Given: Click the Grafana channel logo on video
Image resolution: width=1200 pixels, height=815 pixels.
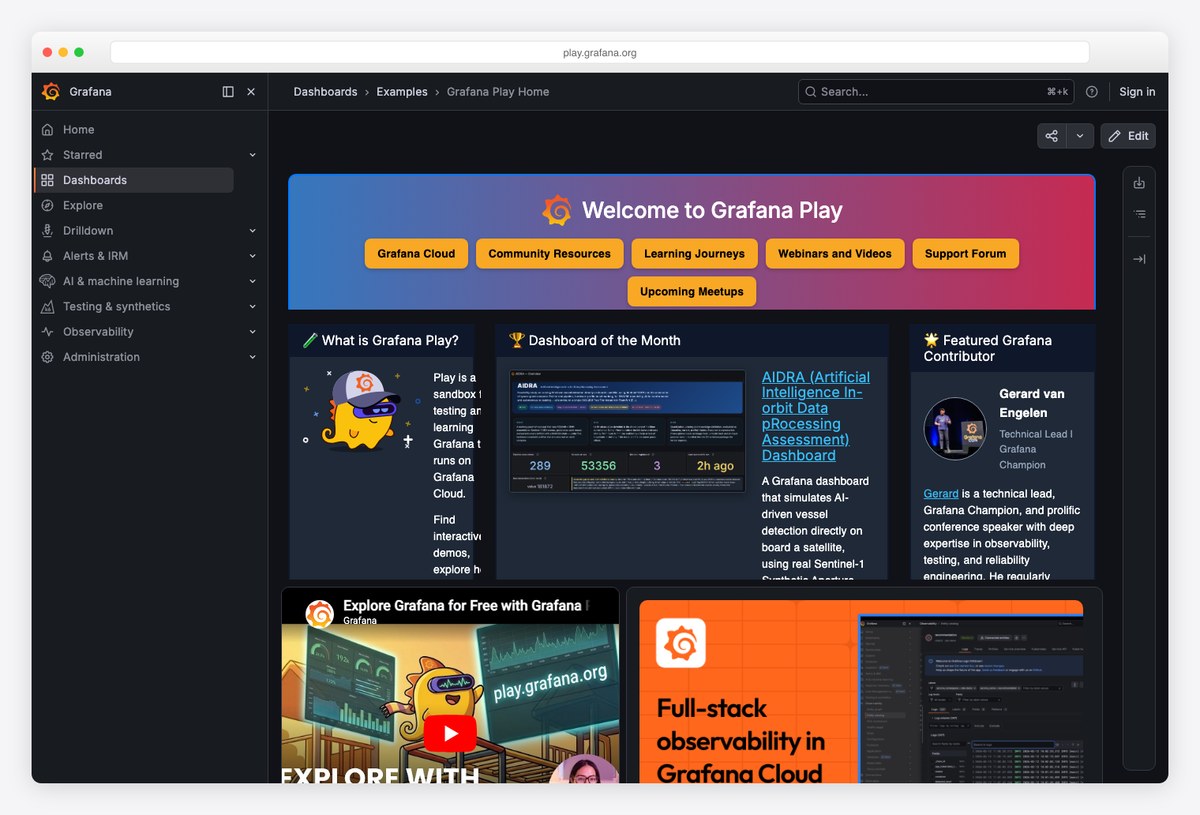Looking at the screenshot, I should pyautogui.click(x=319, y=613).
